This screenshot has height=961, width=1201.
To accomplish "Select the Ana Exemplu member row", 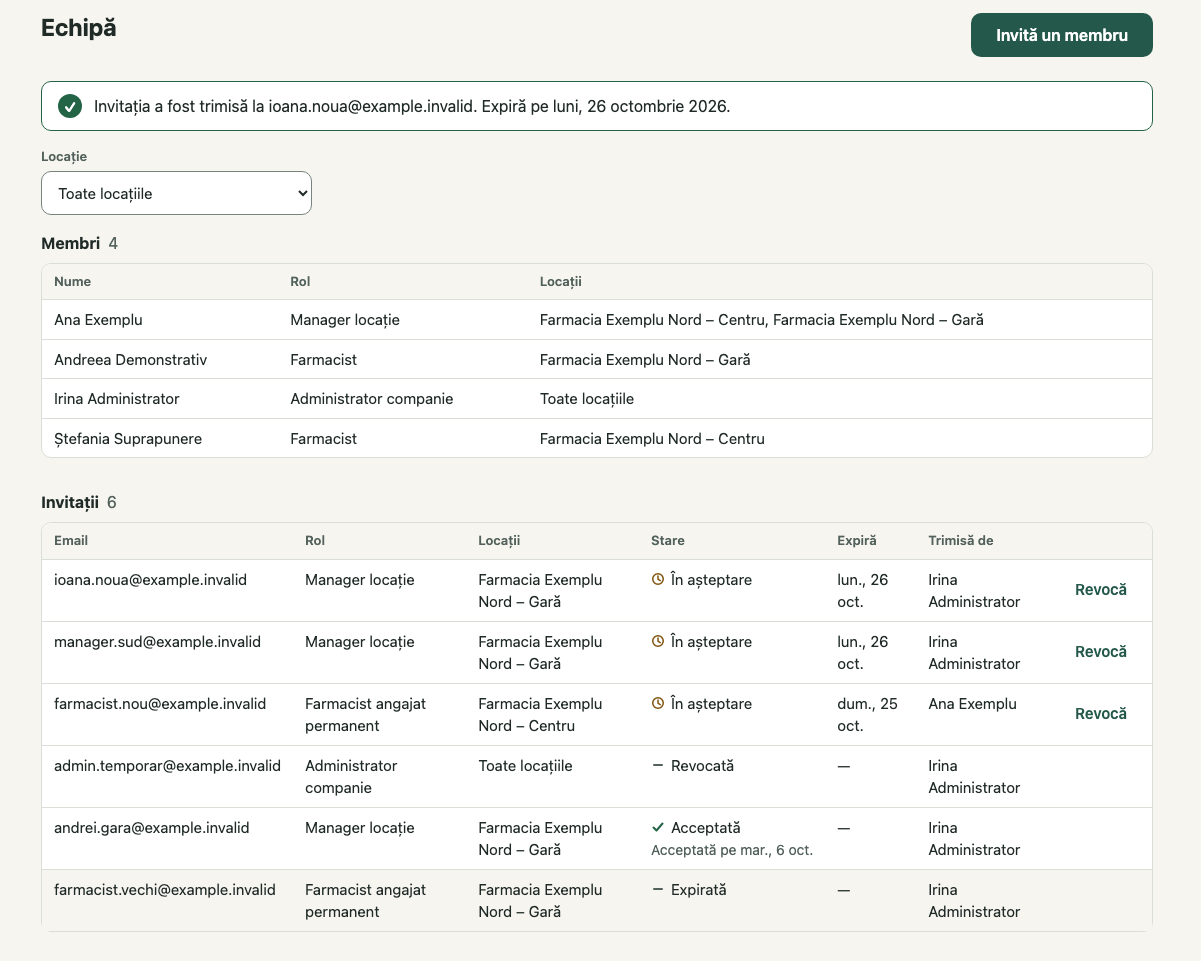I will (597, 320).
